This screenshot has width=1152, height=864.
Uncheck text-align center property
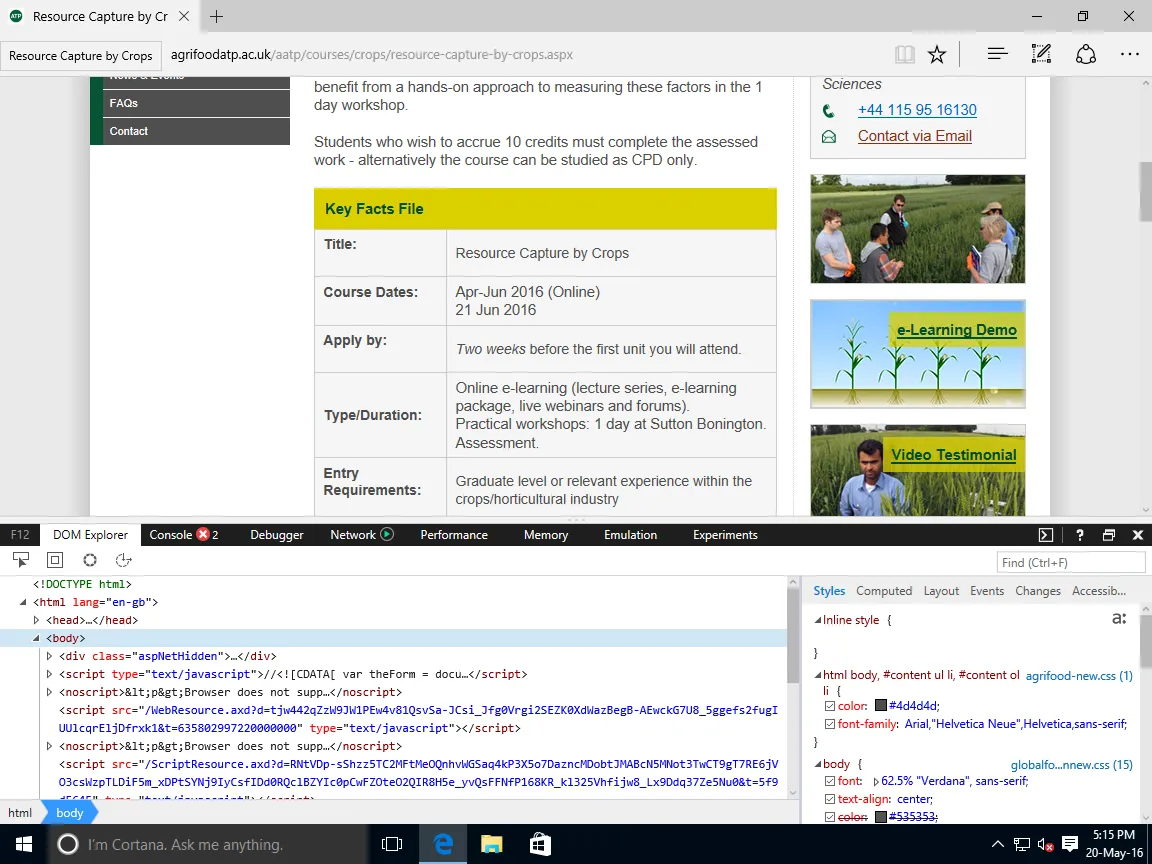pos(829,799)
